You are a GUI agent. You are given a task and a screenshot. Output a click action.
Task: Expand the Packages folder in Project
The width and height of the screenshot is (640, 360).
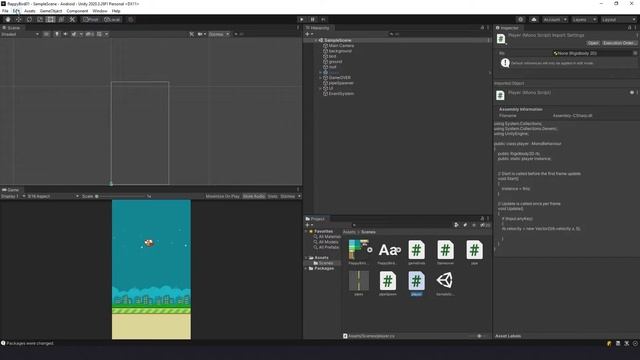point(306,269)
